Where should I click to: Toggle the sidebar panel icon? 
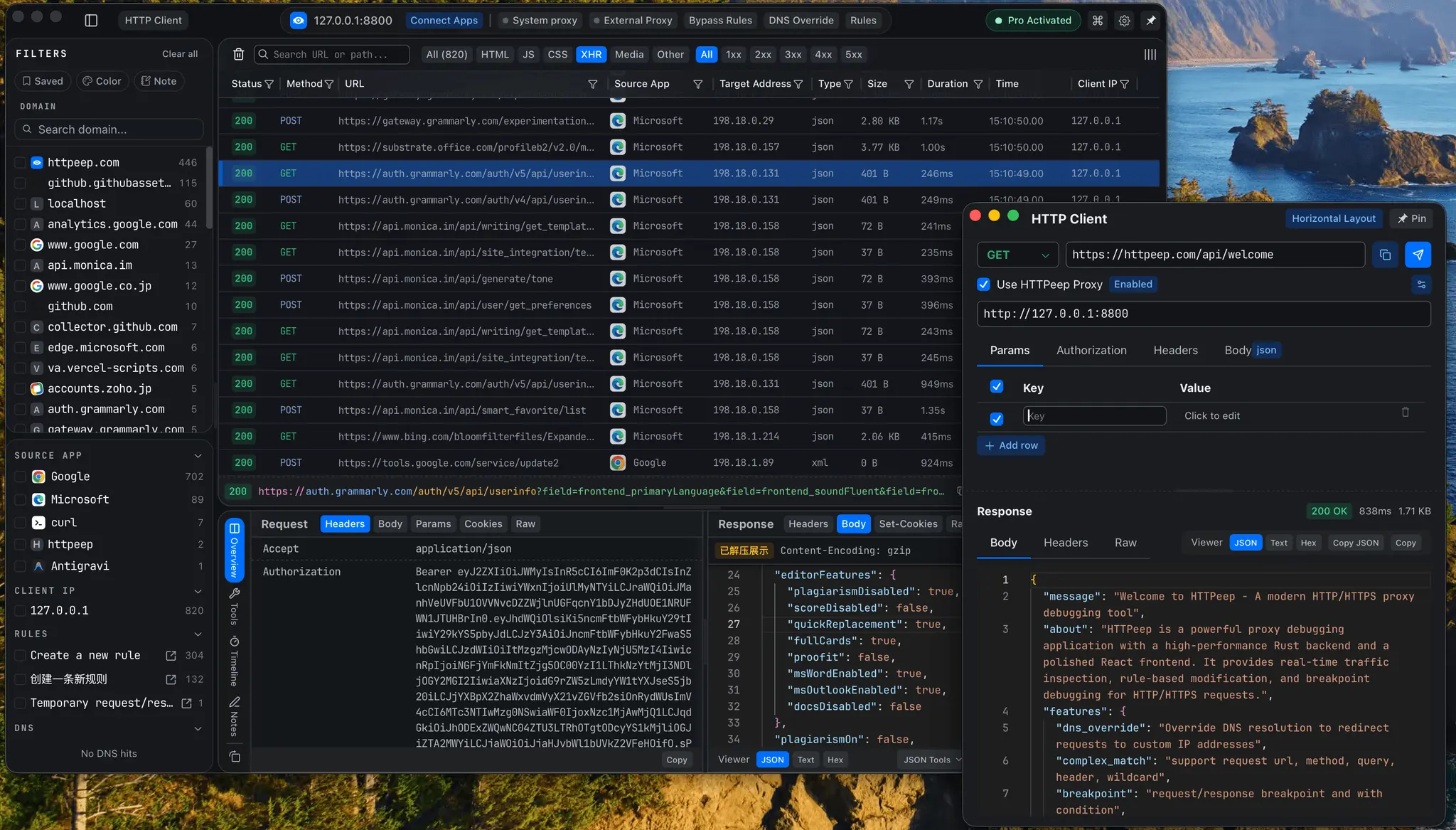[91, 21]
